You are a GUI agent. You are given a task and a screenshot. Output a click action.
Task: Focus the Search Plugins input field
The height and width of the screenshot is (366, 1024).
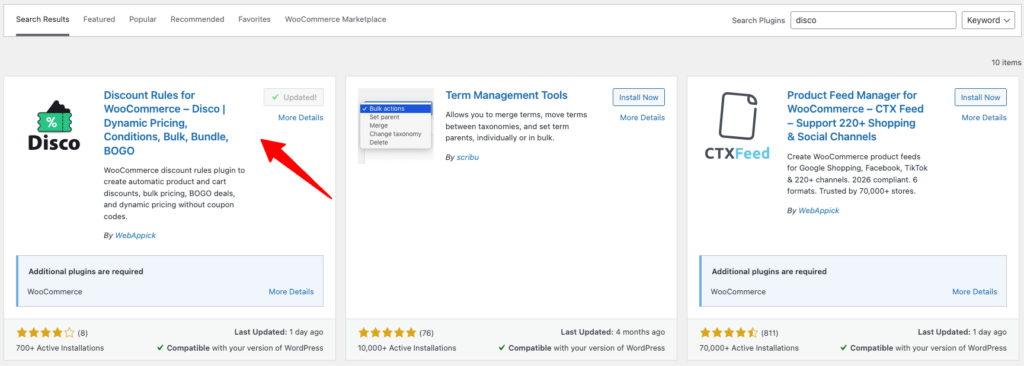(873, 20)
